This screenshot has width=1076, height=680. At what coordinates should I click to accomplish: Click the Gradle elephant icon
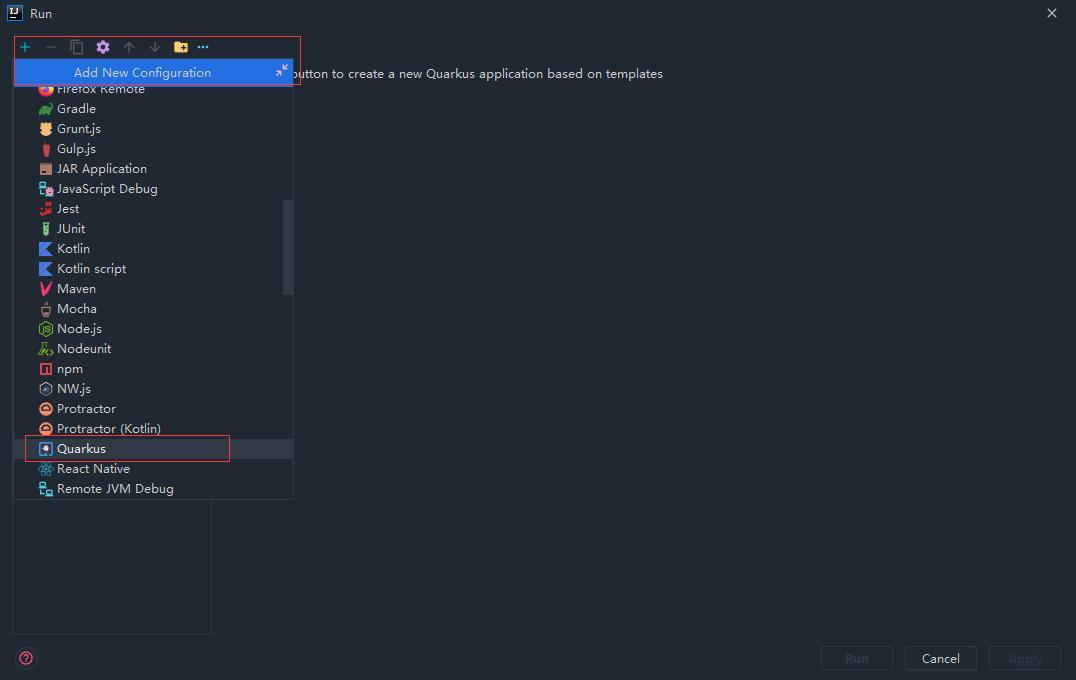[x=45, y=109]
